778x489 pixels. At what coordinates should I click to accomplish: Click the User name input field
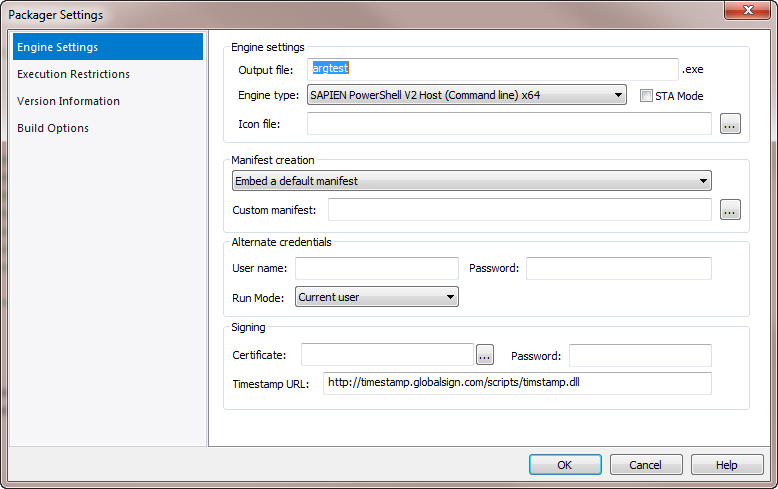coord(377,268)
